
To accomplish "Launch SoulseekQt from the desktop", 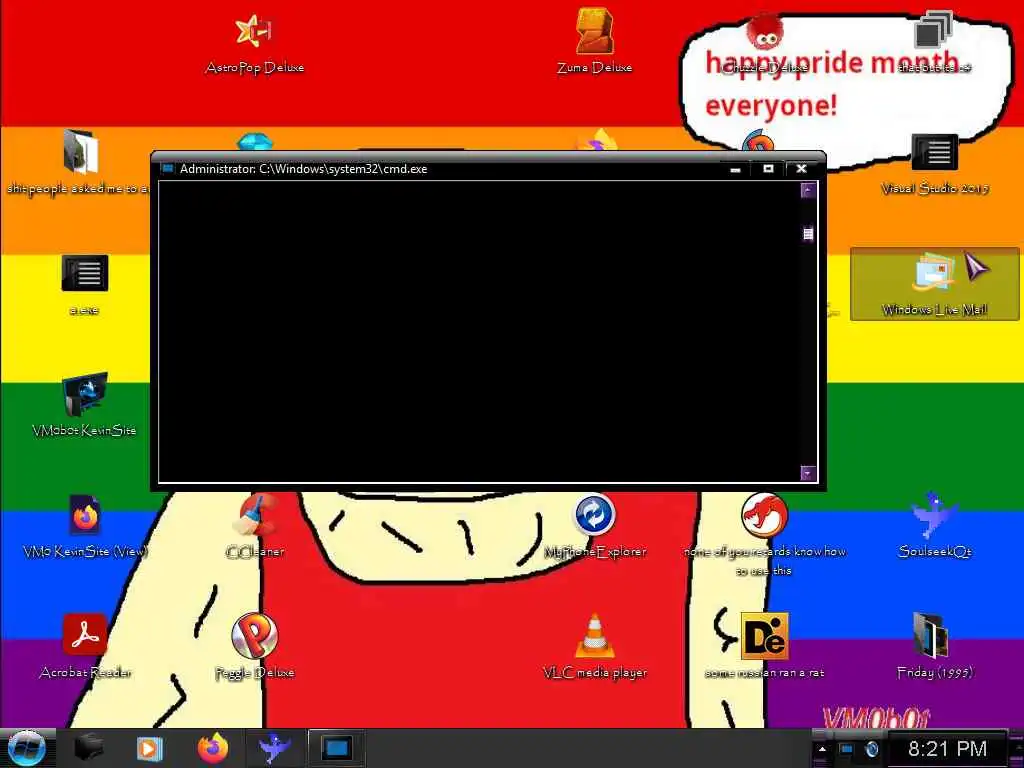I will tap(935, 526).
